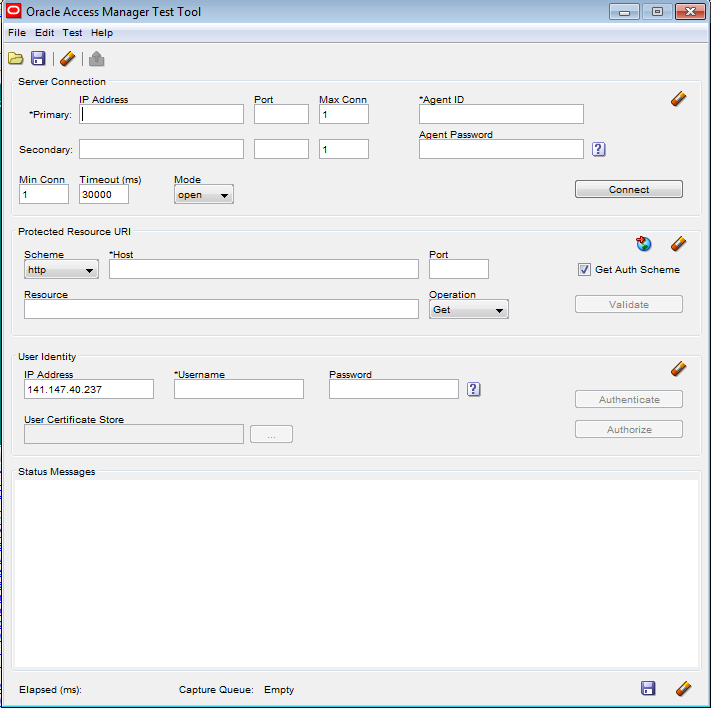Clear Protected Resource URI with eraser icon

[678, 244]
